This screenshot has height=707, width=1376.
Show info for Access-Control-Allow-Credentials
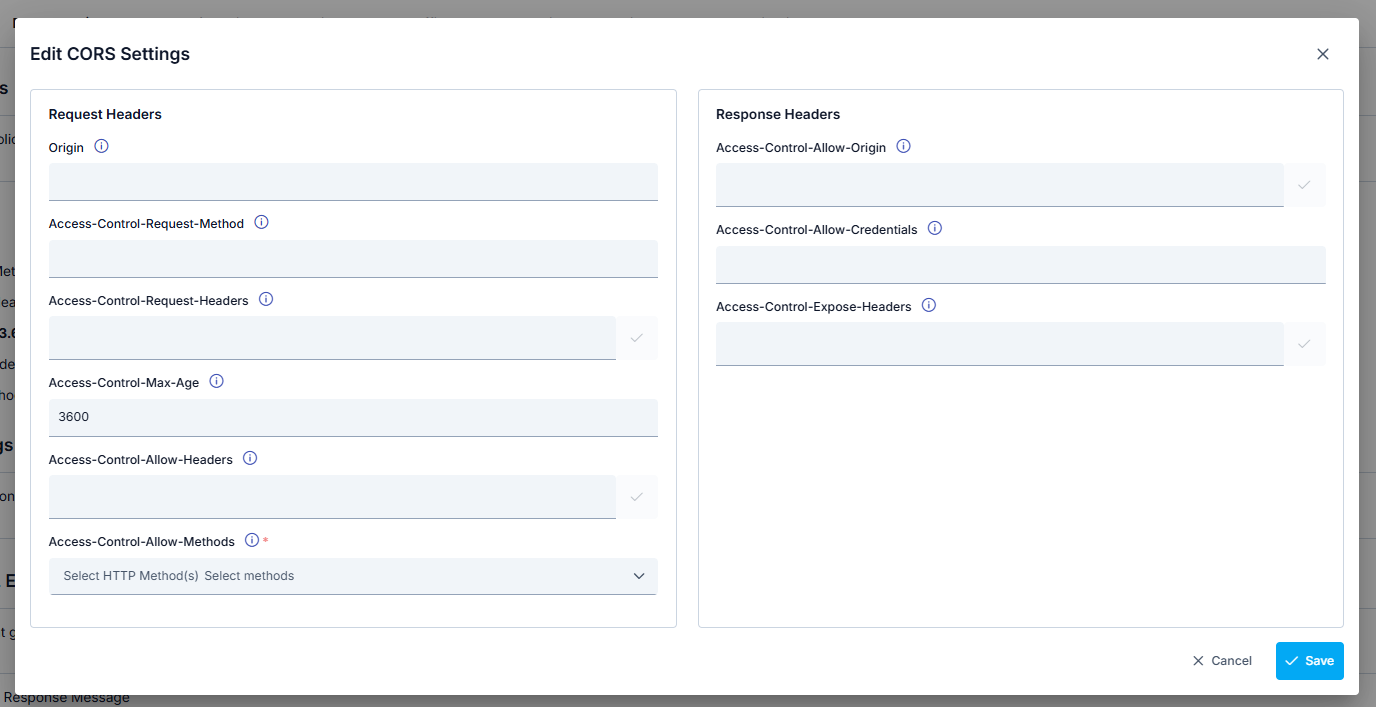pos(935,228)
